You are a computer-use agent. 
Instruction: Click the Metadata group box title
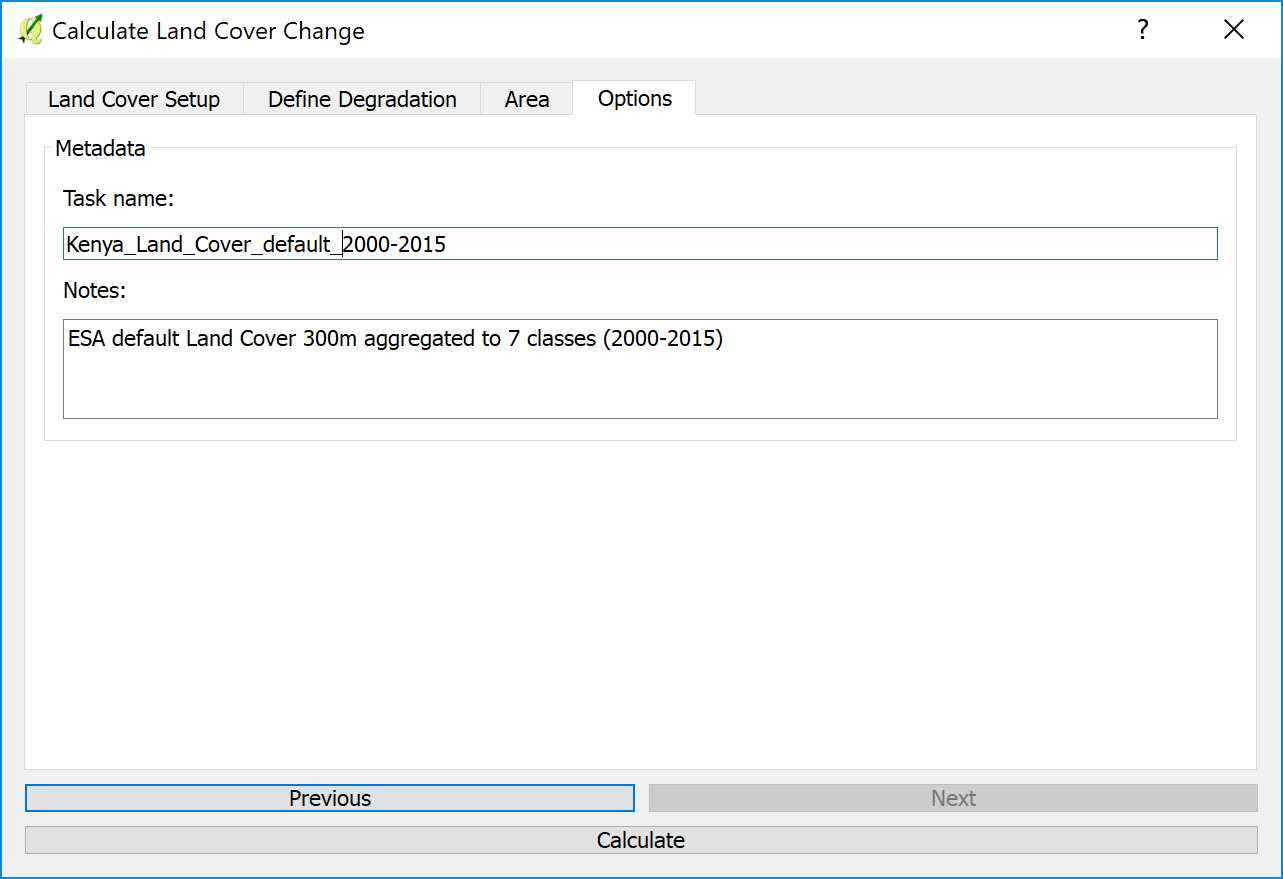(100, 149)
